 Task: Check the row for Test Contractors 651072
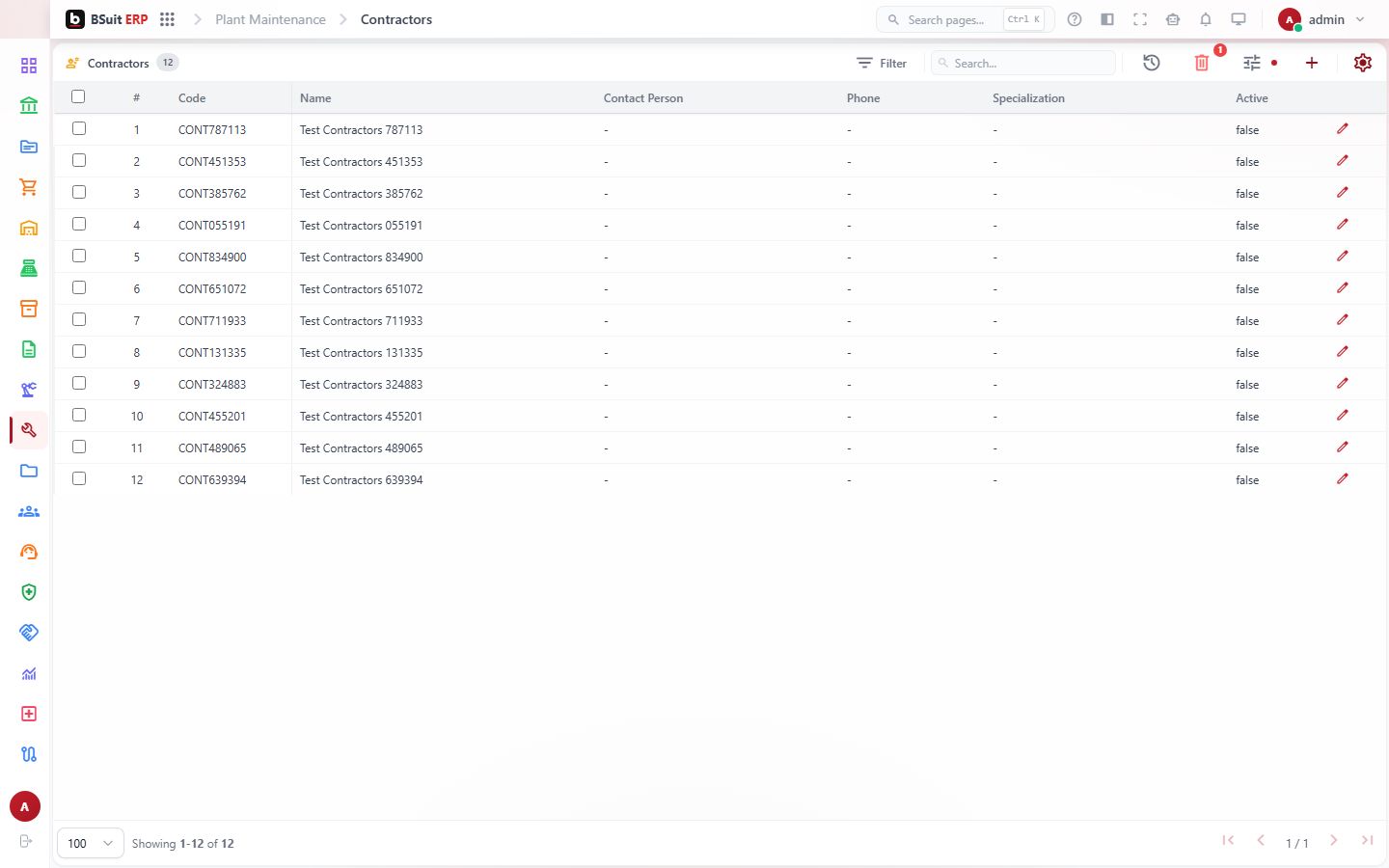[79, 287]
